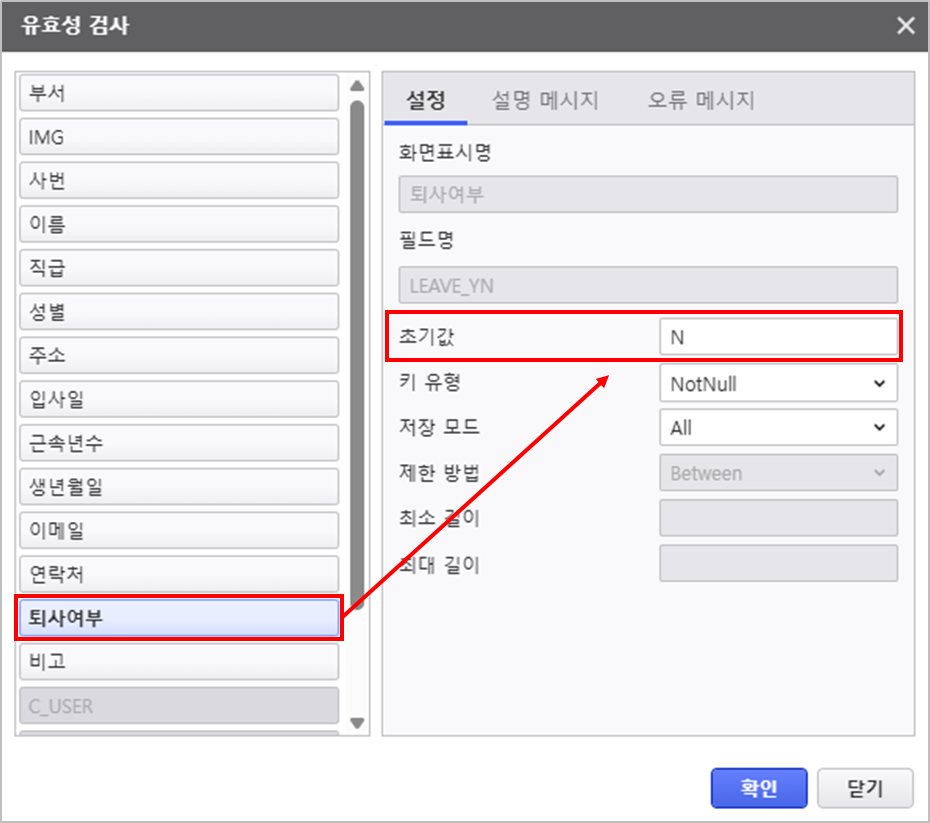This screenshot has width=930, height=823.
Task: Select the 이메일 field item
Action: (179, 531)
